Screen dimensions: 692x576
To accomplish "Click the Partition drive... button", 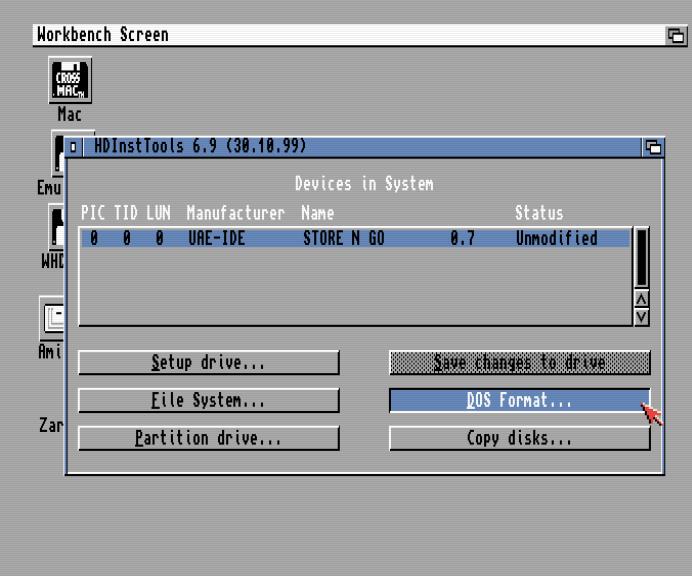I will [x=208, y=438].
